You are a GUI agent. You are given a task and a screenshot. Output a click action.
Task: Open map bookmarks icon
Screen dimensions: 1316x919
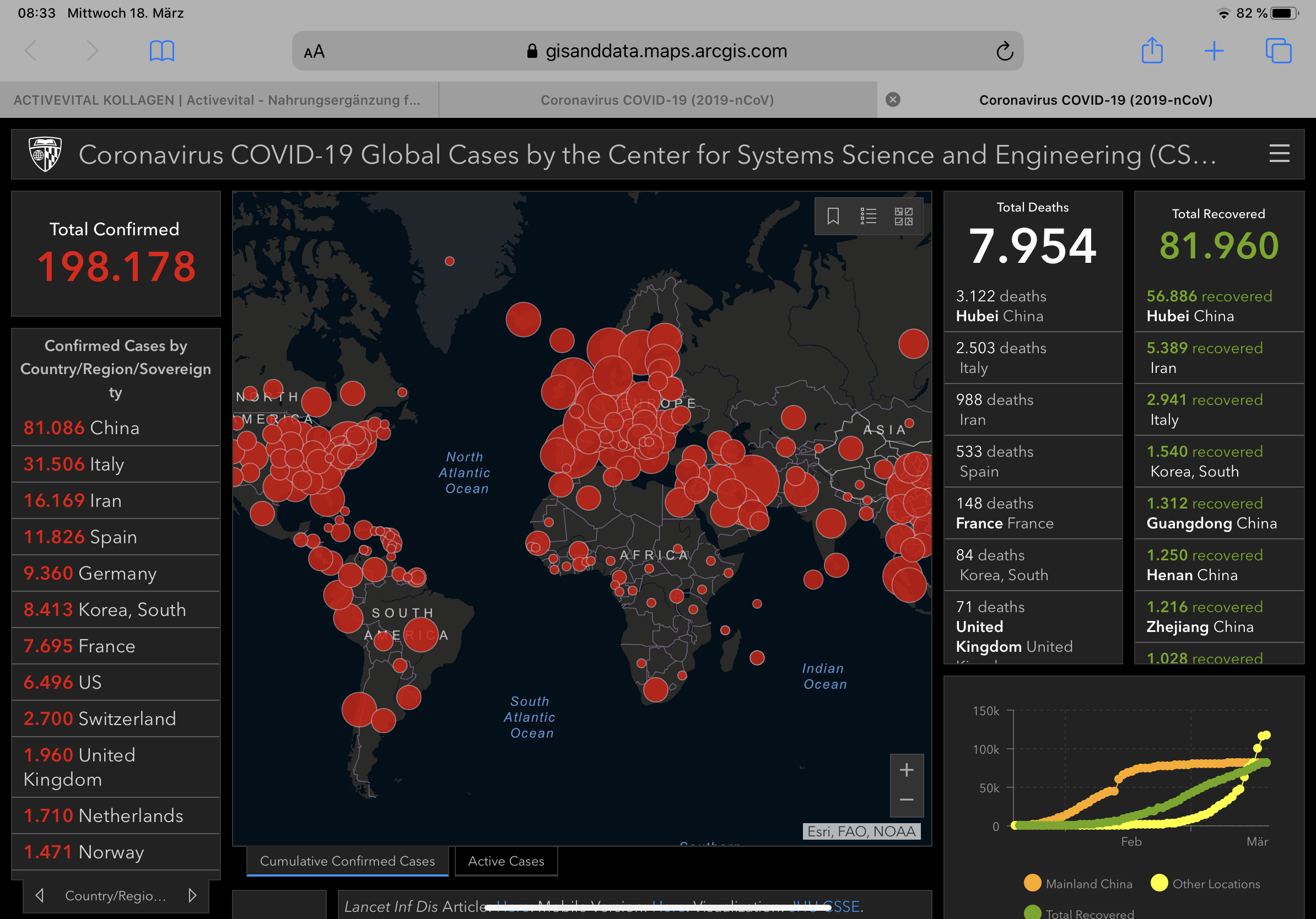click(x=833, y=216)
